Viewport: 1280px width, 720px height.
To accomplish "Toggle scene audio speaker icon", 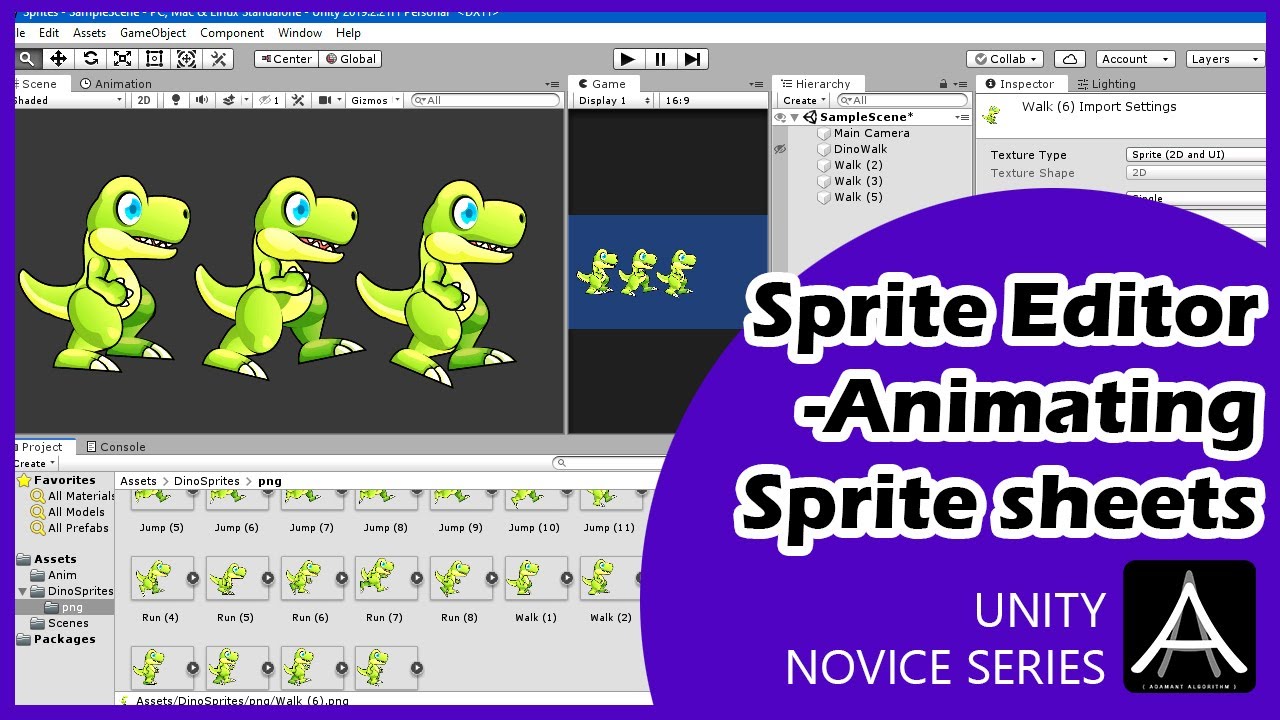I will click(202, 100).
